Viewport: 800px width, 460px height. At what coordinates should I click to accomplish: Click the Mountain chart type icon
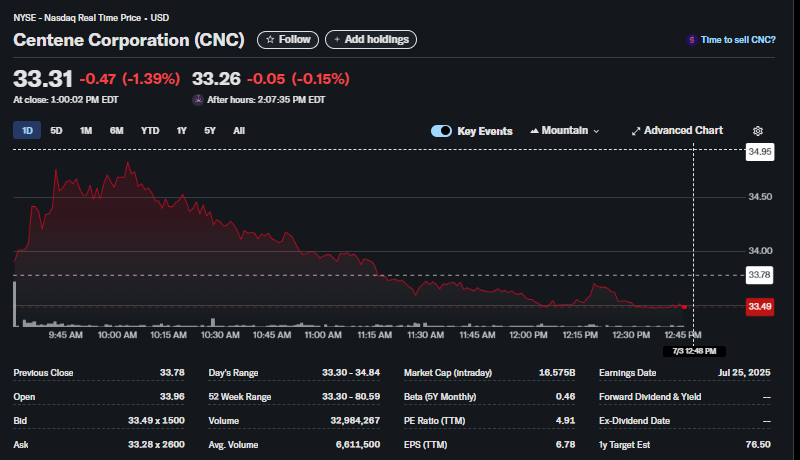pyautogui.click(x=534, y=131)
